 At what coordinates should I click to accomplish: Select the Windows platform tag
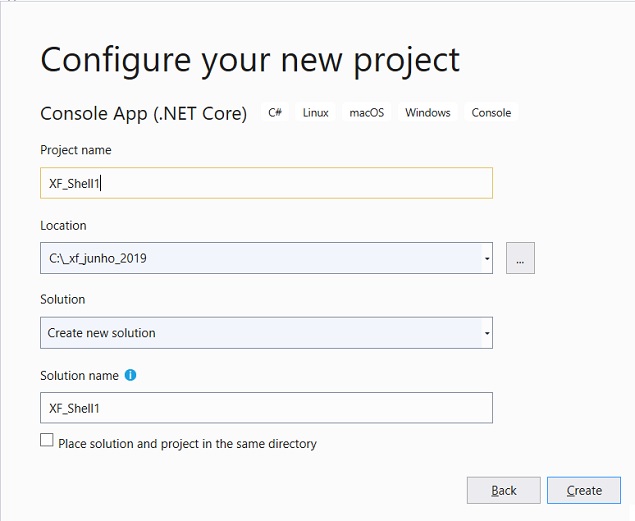point(428,112)
